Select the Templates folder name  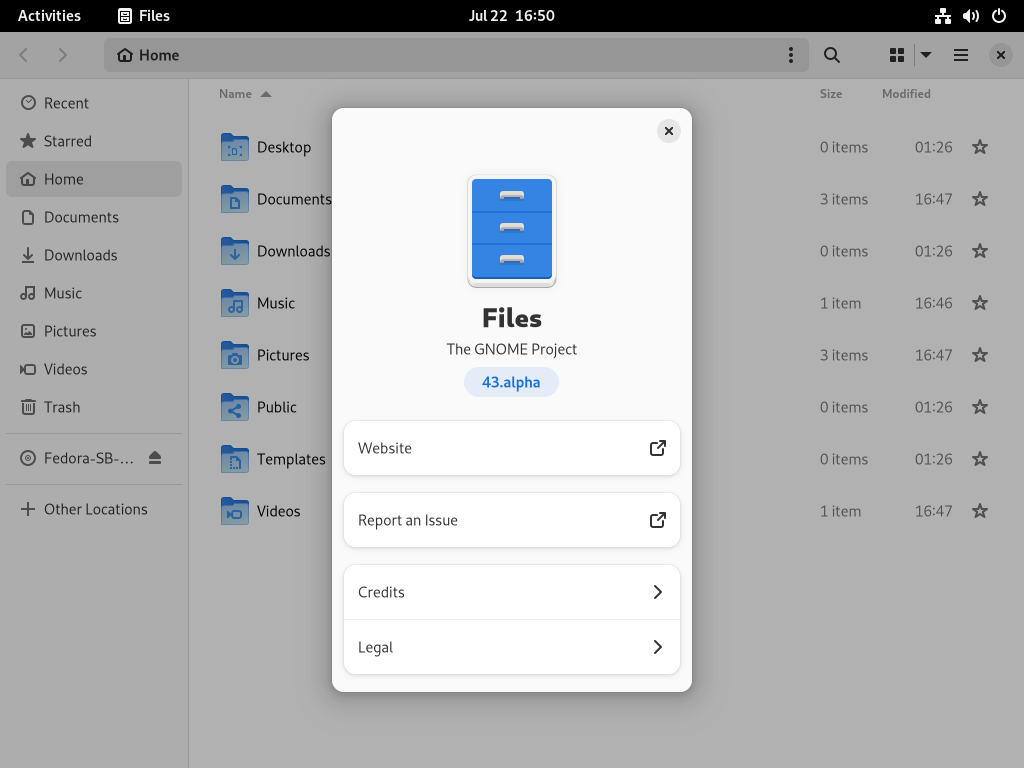click(291, 459)
